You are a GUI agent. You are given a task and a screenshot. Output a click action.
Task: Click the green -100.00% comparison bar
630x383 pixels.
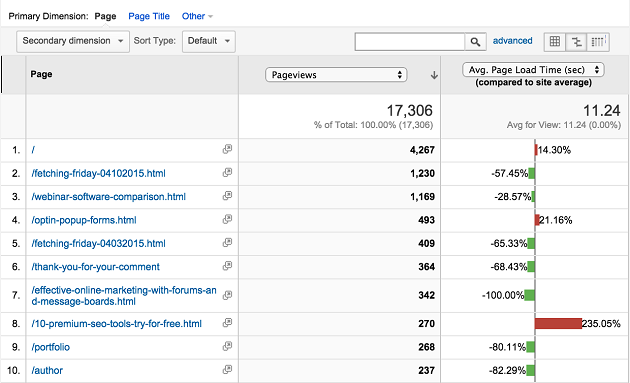[x=529, y=295]
